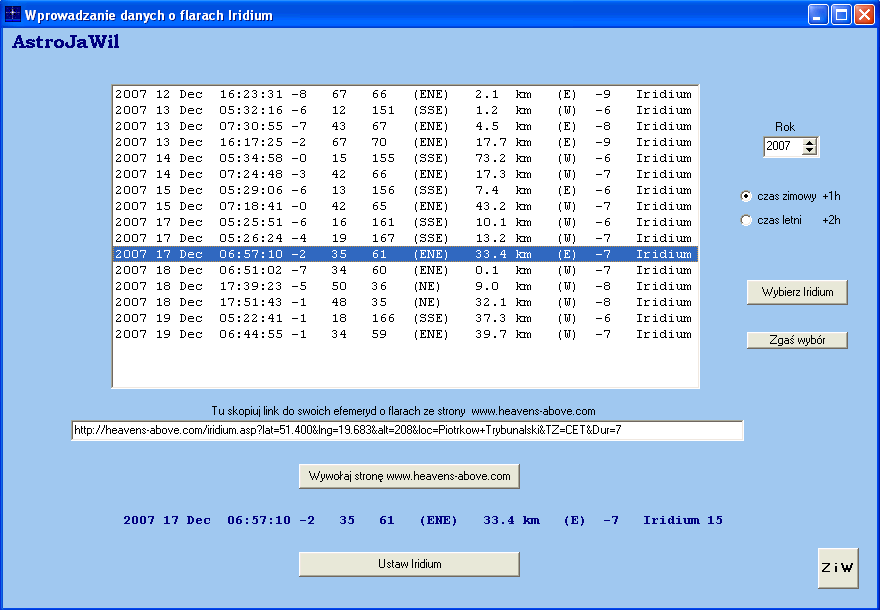This screenshot has width=880, height=610.
Task: Select the row 2007 15 Dec 07:18:41
Action: click(x=405, y=206)
